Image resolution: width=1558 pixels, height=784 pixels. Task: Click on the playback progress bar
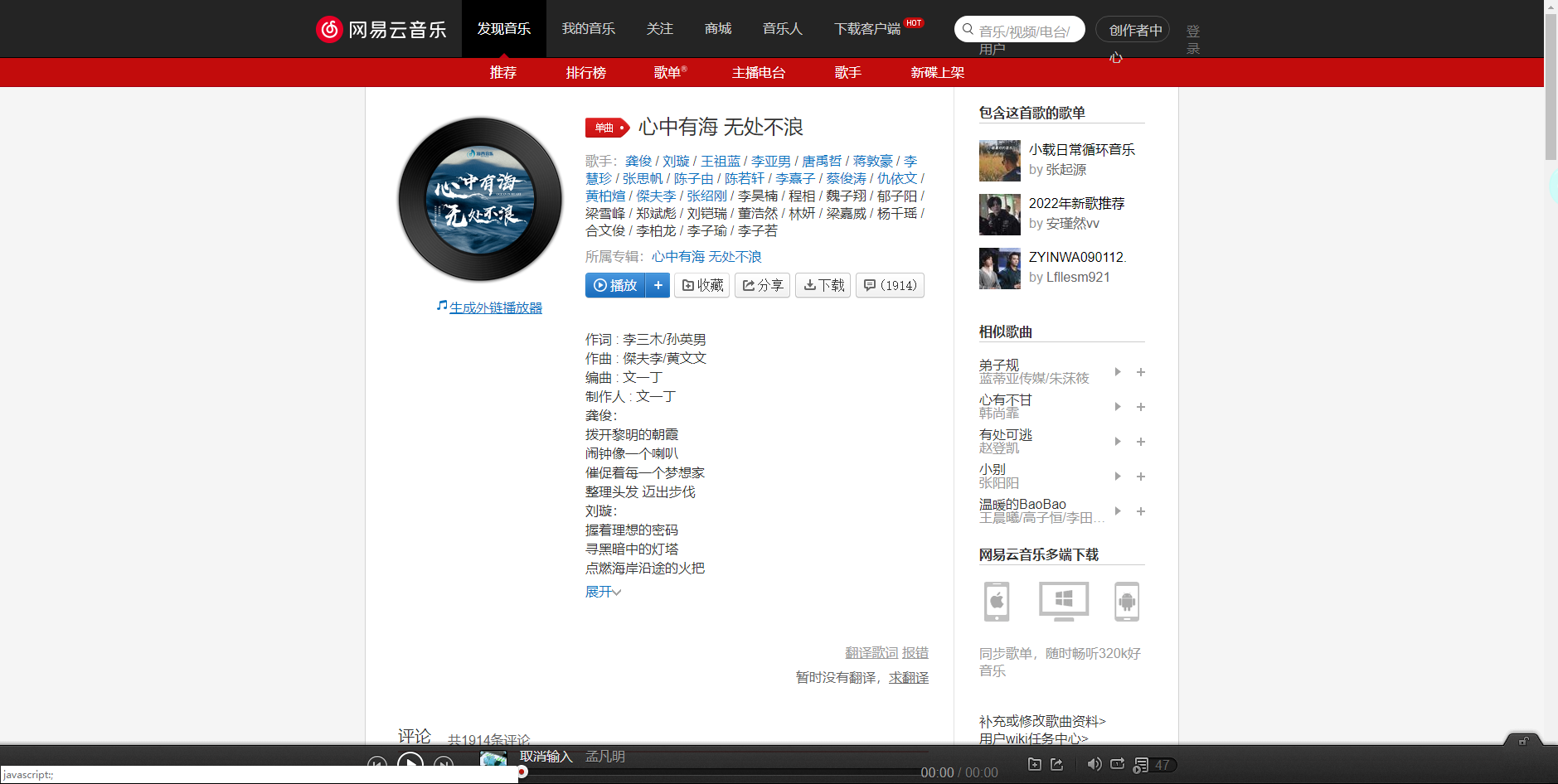tap(721, 772)
